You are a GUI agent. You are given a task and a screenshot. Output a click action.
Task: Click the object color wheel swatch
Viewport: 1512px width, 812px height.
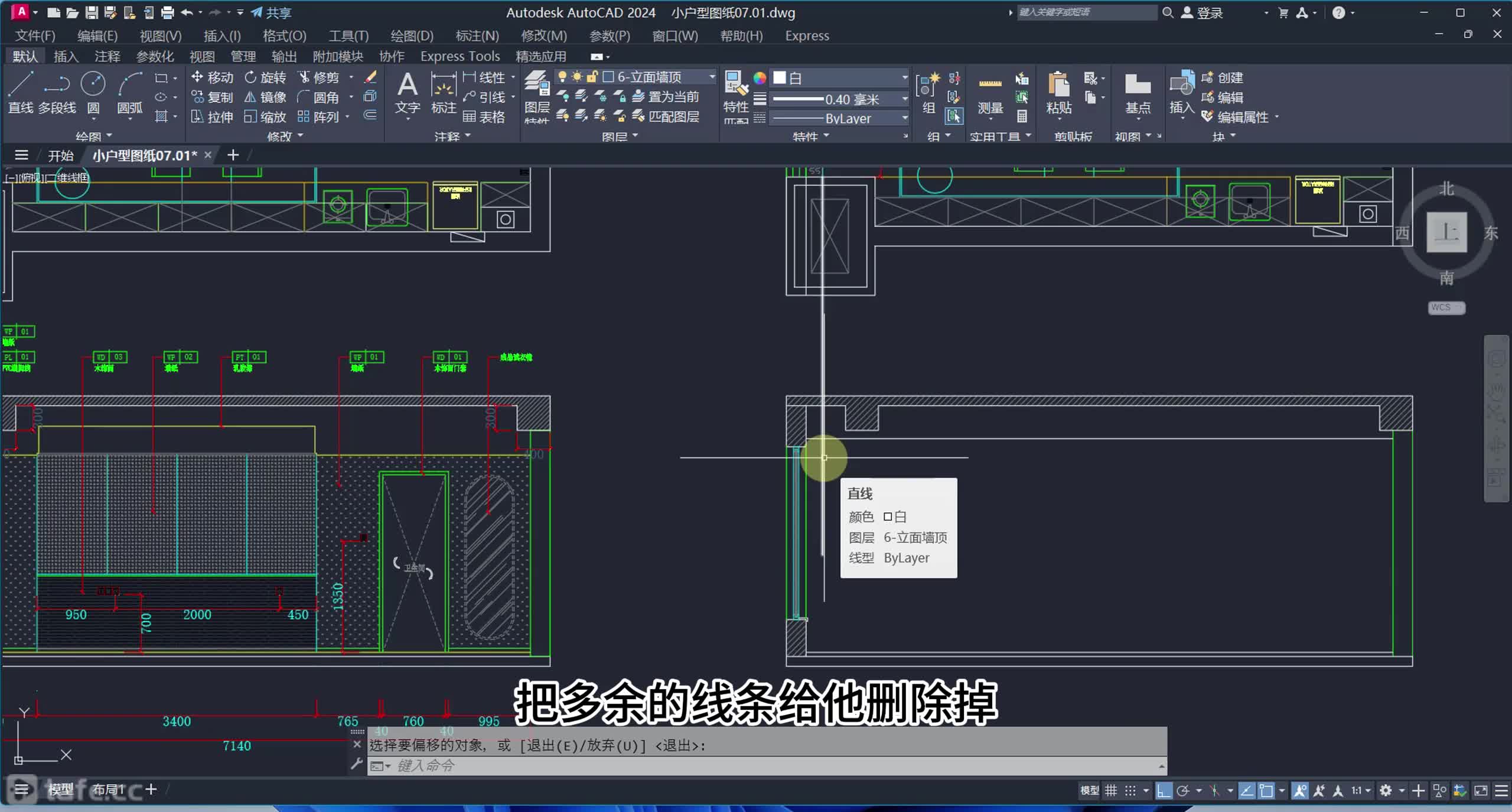760,77
